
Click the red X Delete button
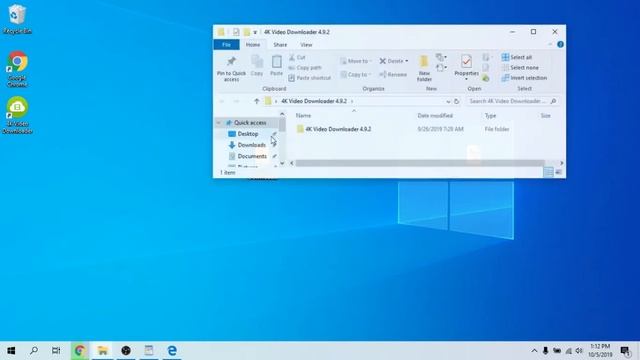pyautogui.click(x=382, y=61)
